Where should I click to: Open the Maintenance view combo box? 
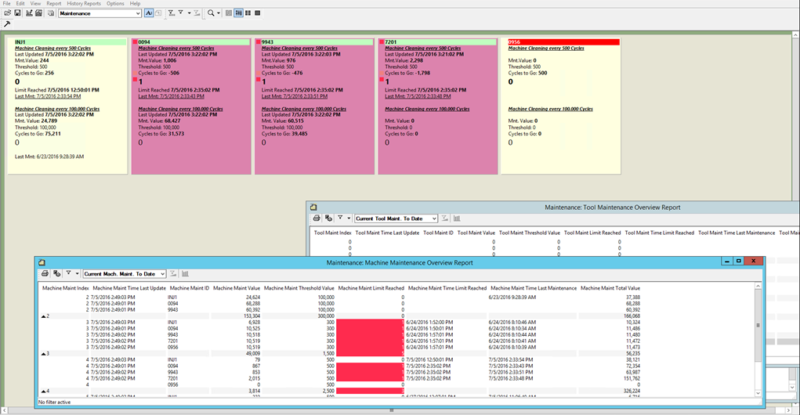(x=99, y=13)
